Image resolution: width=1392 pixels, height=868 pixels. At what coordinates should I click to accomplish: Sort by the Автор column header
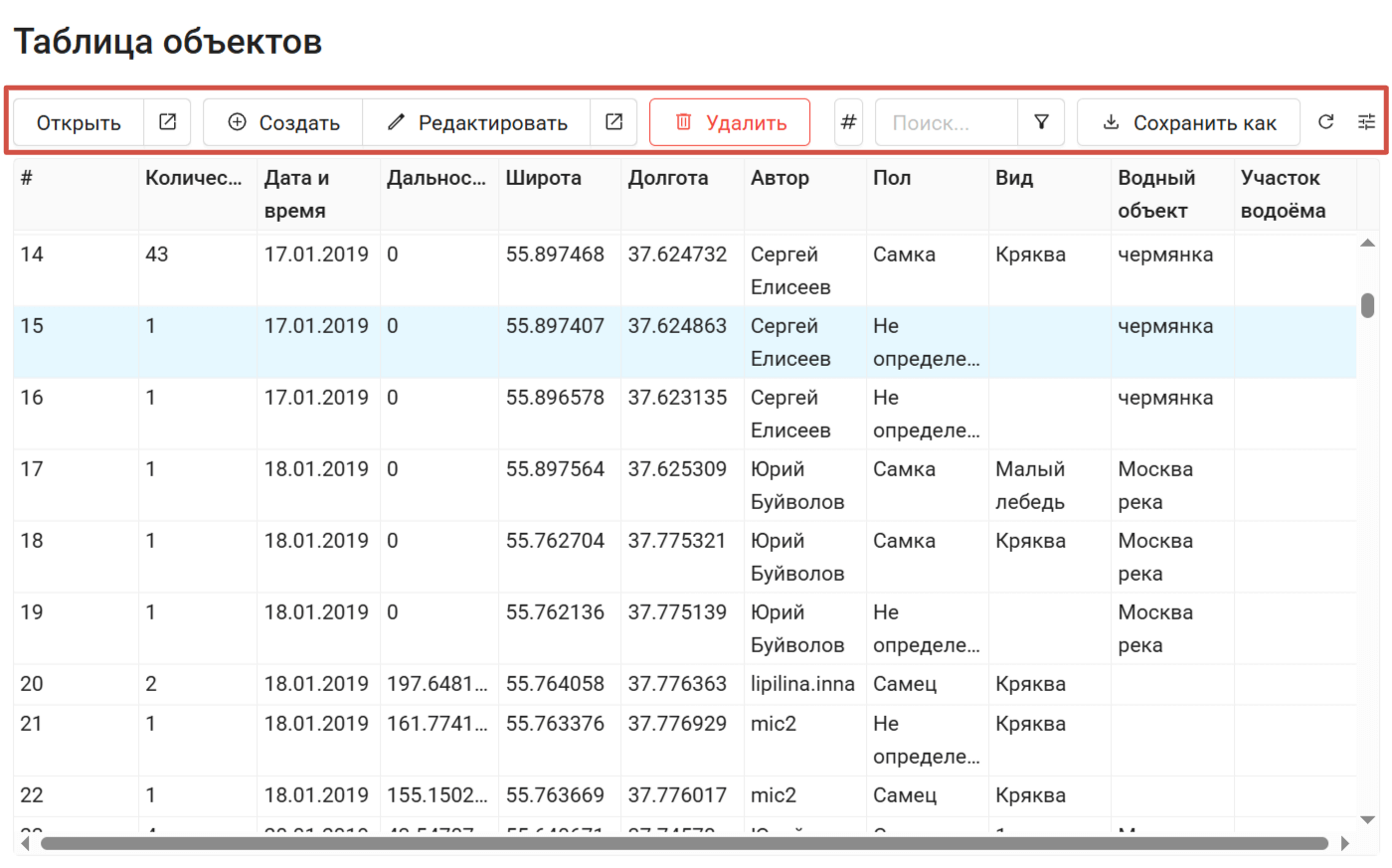[x=780, y=178]
